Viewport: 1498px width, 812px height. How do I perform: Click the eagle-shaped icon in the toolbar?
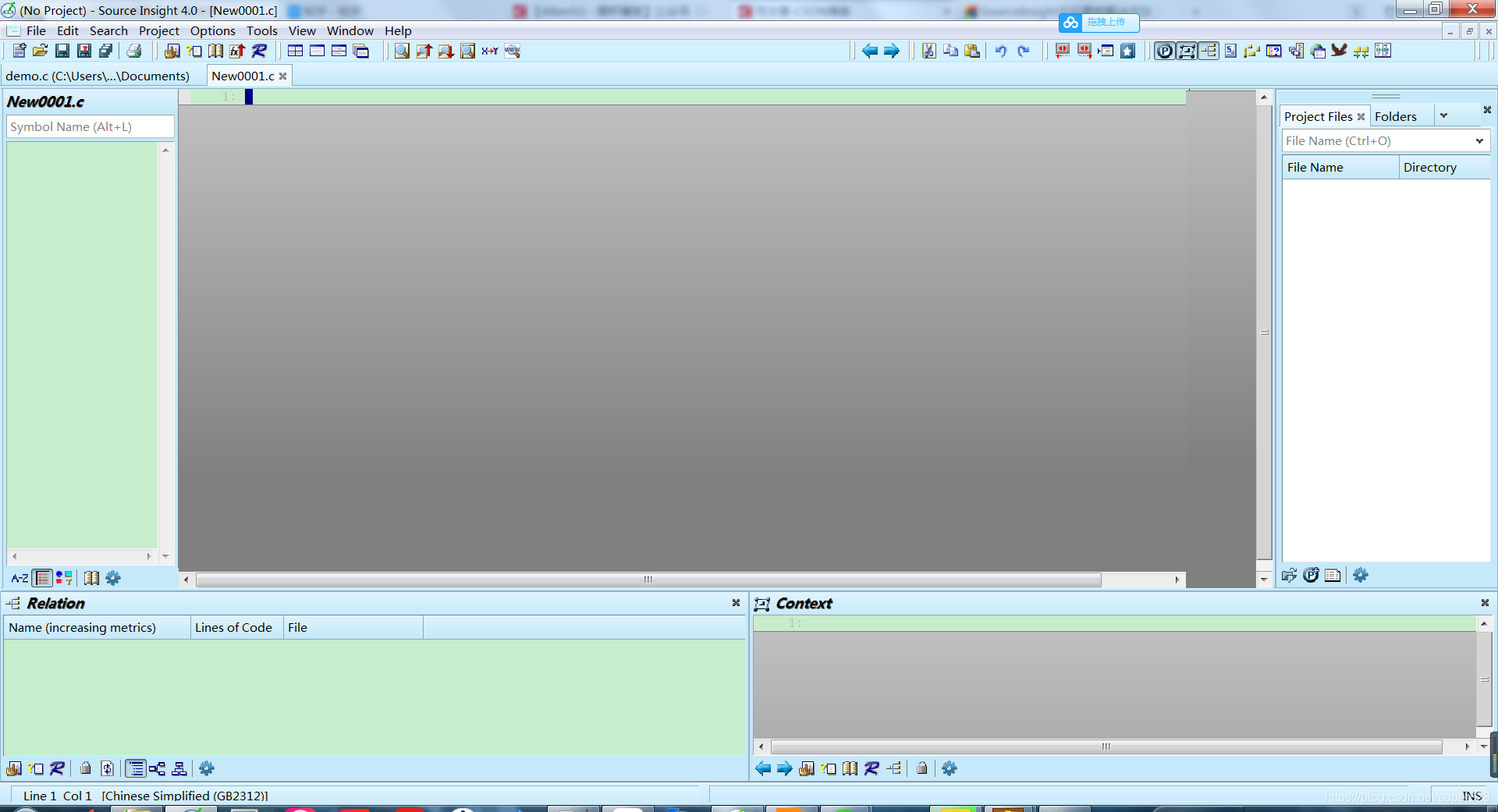[x=1340, y=51]
